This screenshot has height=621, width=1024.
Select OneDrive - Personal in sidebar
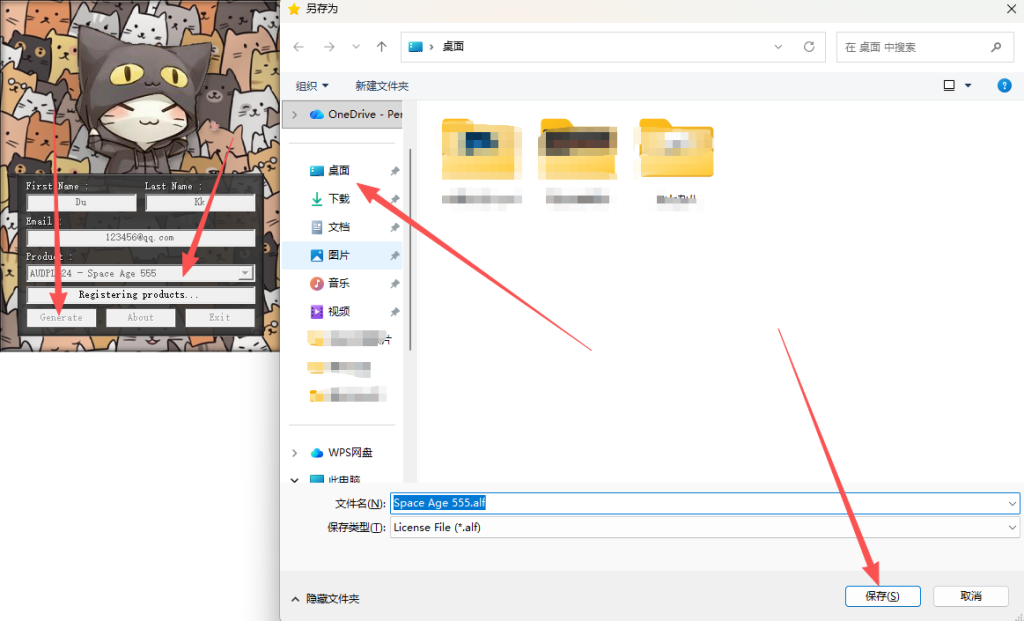tap(356, 114)
